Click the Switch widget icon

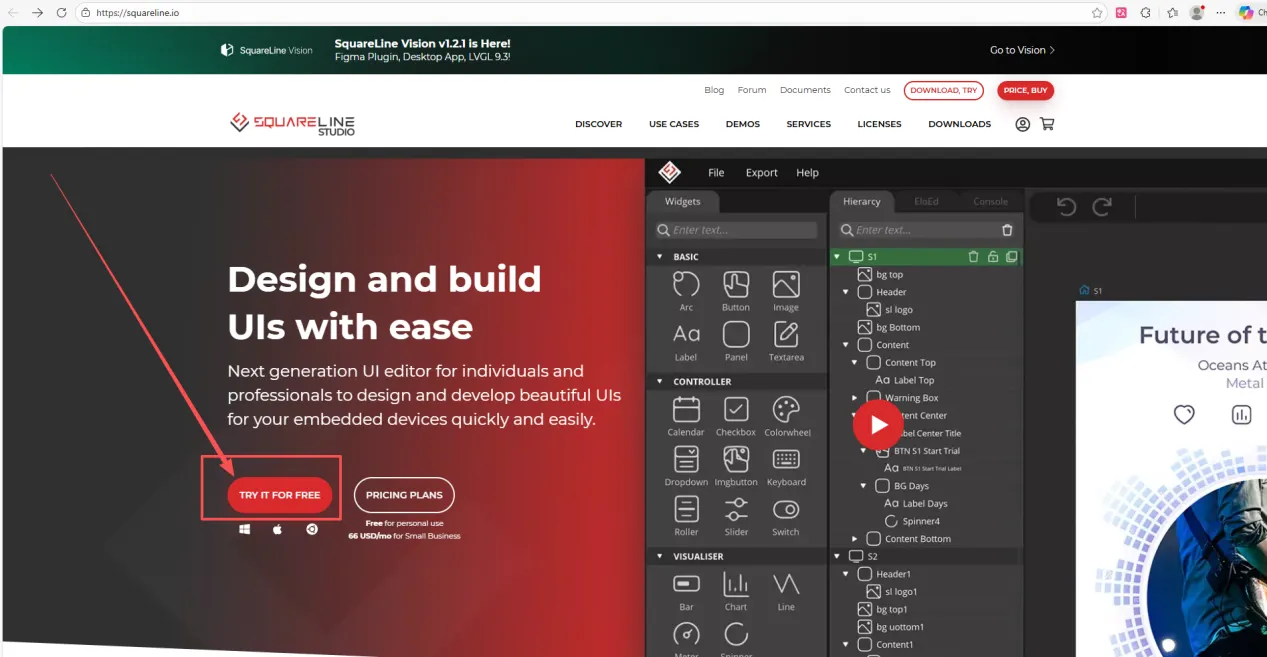(x=786, y=509)
